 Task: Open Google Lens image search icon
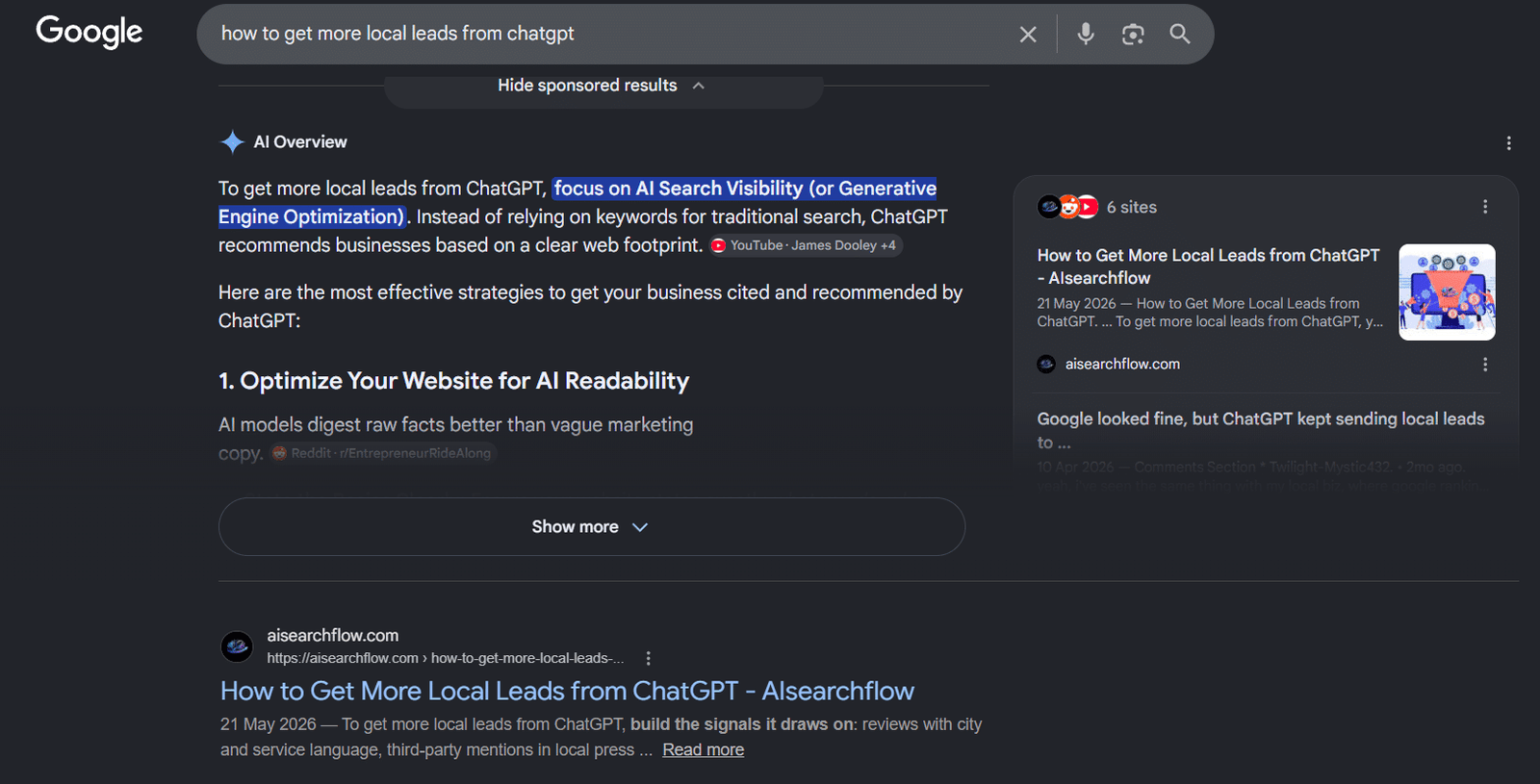(1133, 35)
